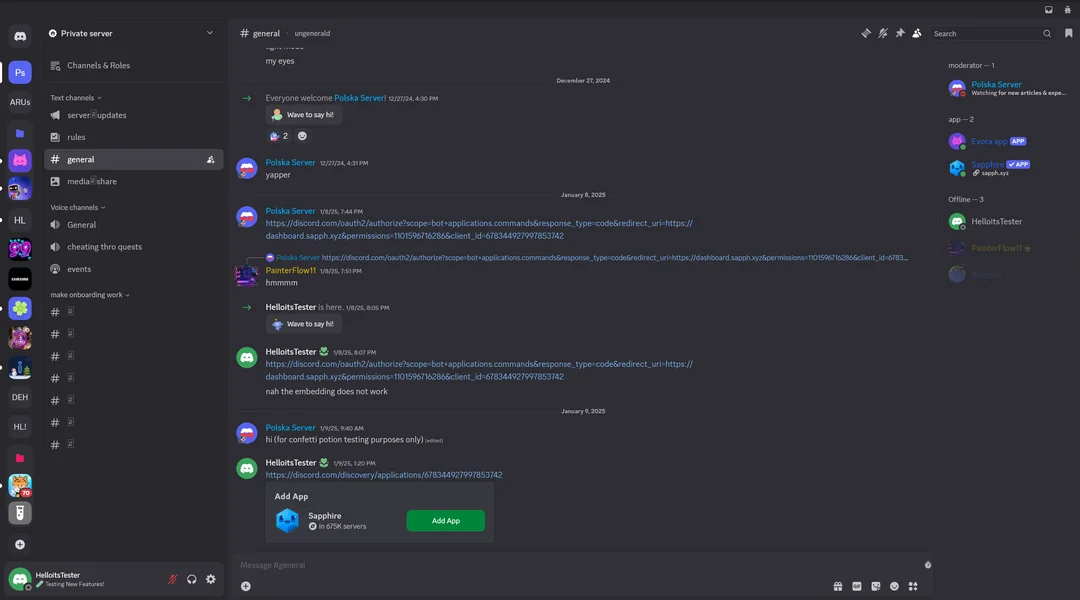Open the rules channel
The width and height of the screenshot is (1080, 600).
click(134, 137)
